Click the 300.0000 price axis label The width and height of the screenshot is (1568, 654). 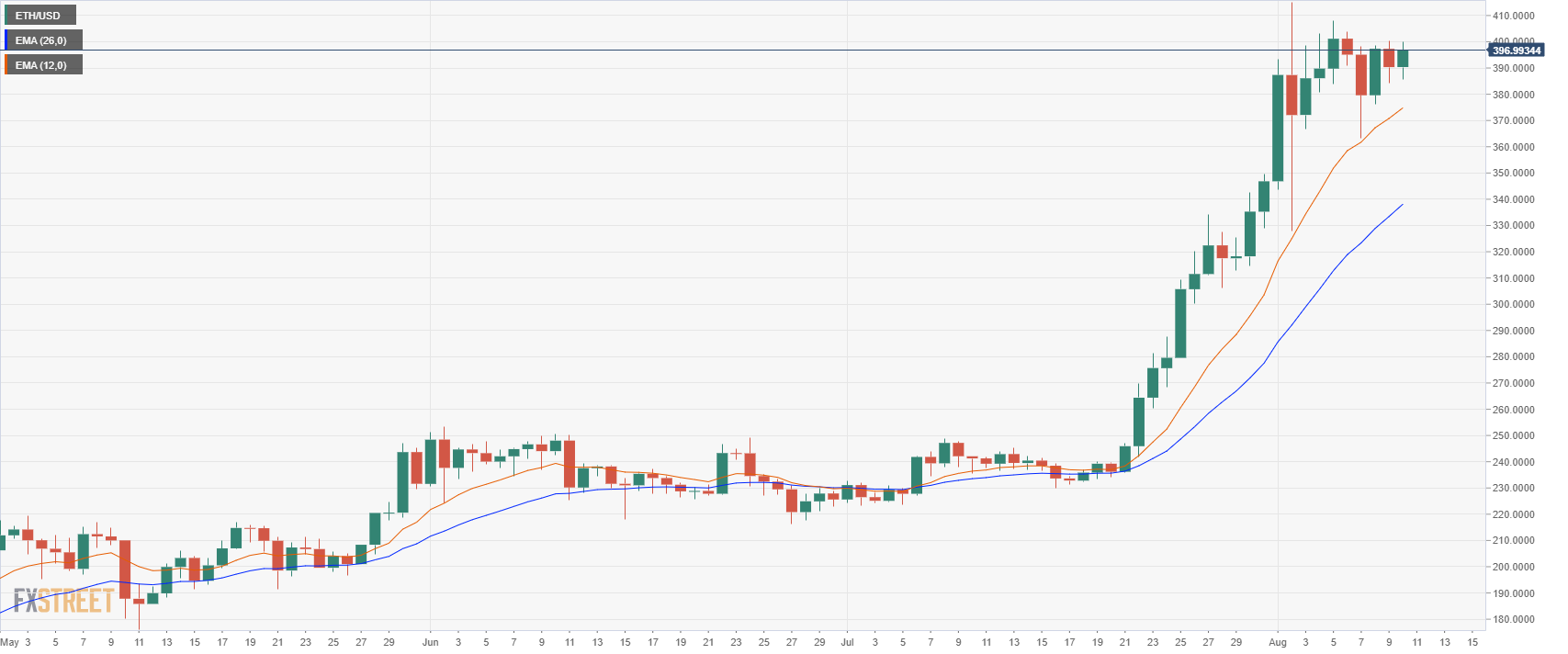tap(1512, 304)
